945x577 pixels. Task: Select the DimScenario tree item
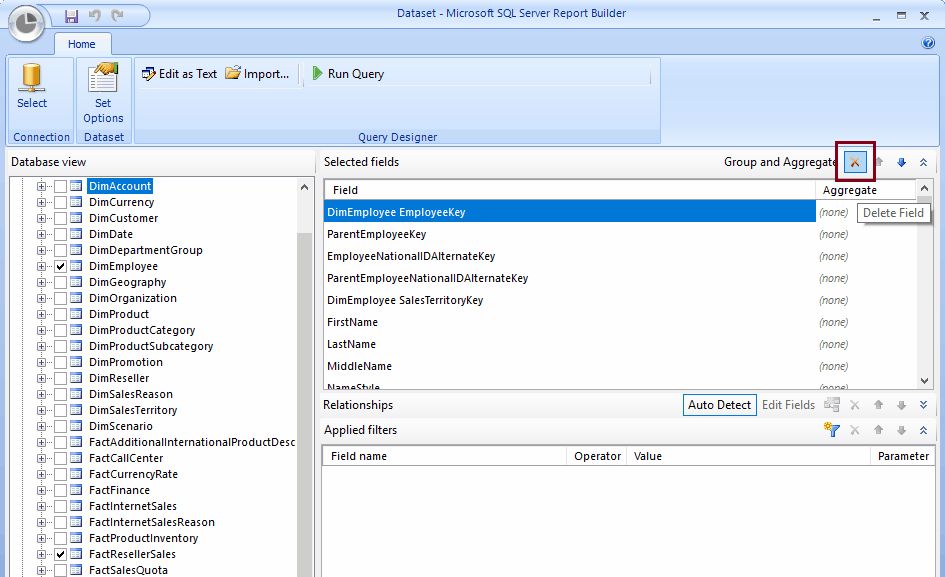click(121, 426)
